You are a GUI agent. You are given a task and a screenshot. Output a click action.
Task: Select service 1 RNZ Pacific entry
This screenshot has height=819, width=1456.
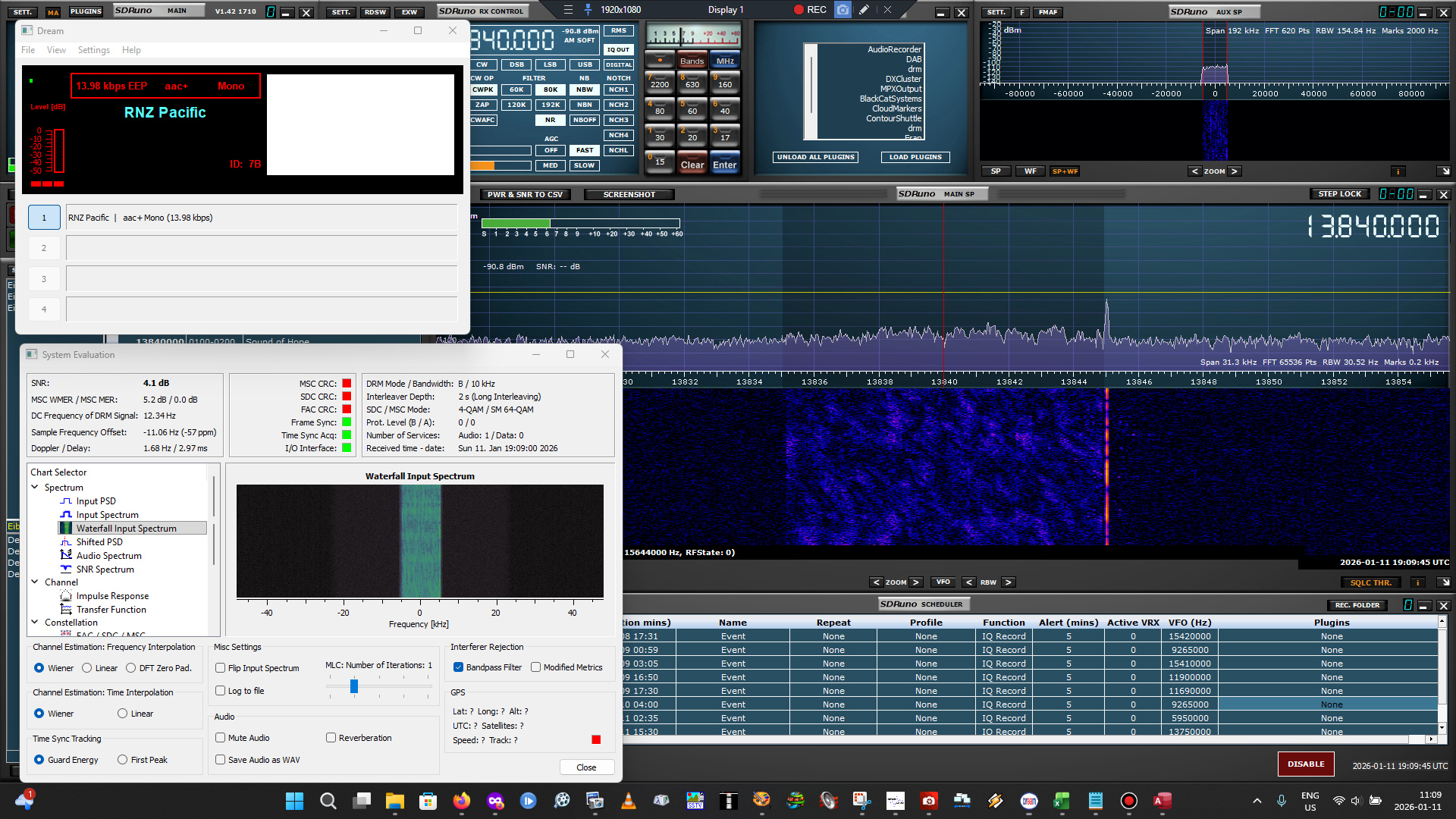(44, 218)
